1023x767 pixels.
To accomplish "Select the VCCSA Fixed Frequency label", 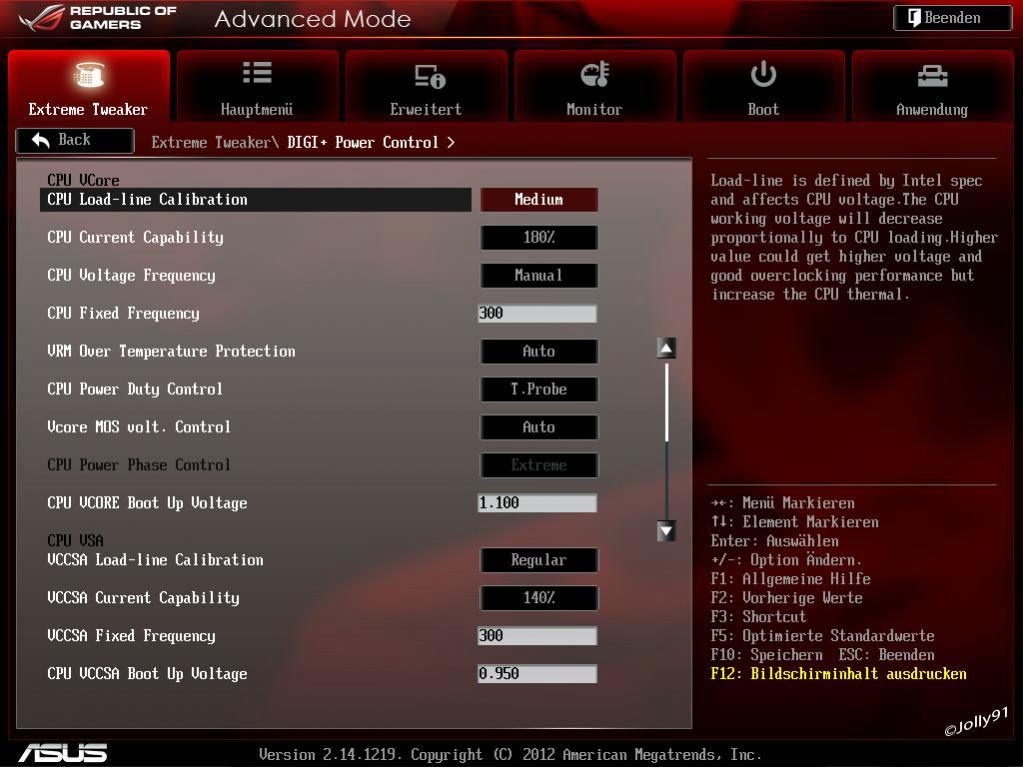I will [131, 636].
